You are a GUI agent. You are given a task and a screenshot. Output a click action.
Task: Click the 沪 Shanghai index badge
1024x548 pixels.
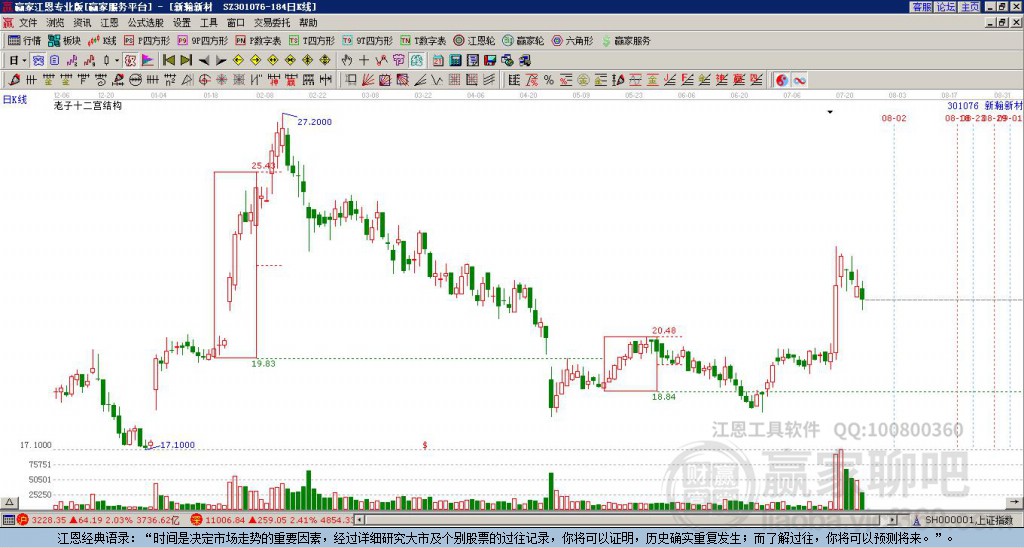23,520
